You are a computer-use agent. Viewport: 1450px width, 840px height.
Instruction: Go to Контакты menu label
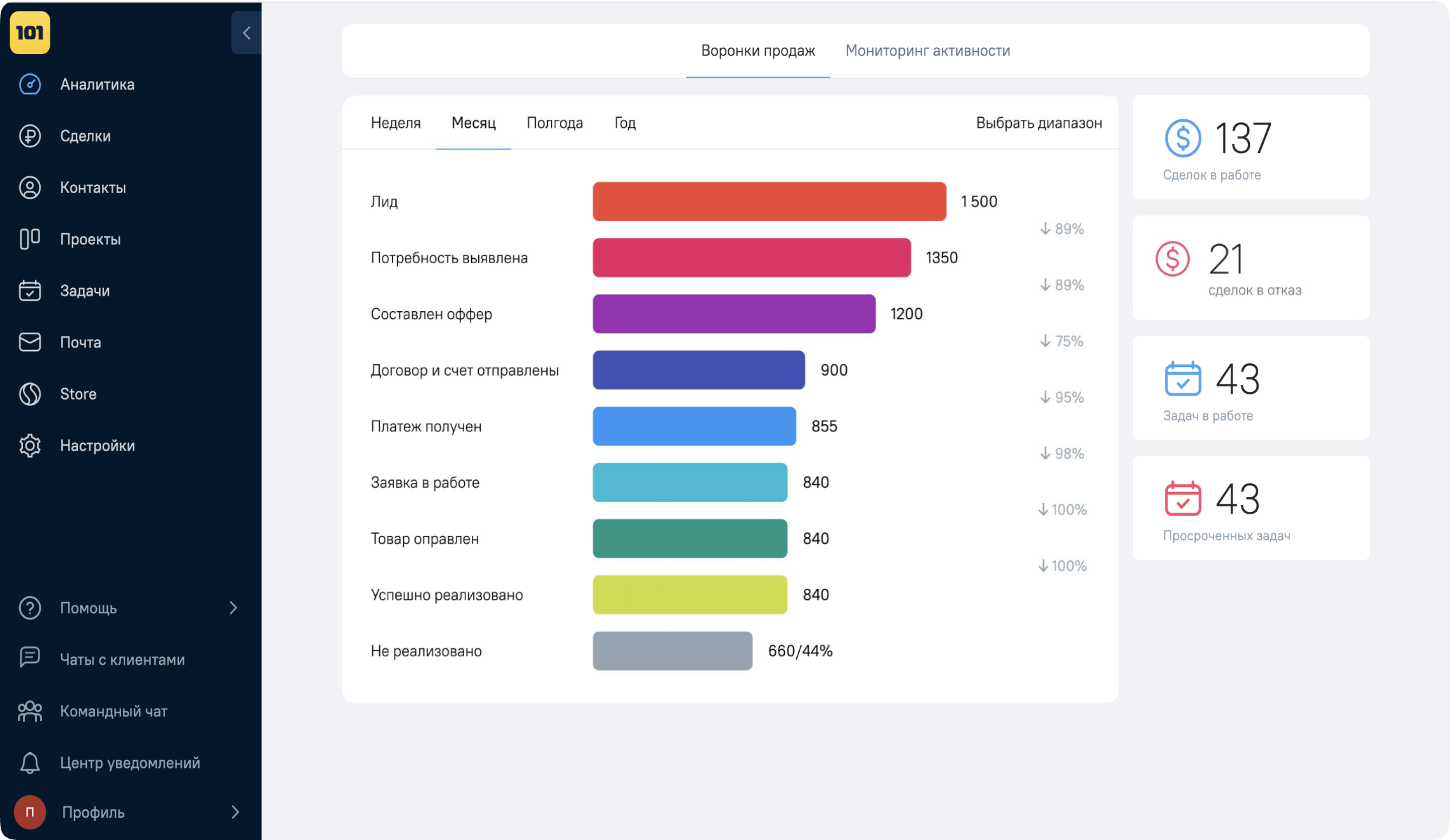[93, 188]
